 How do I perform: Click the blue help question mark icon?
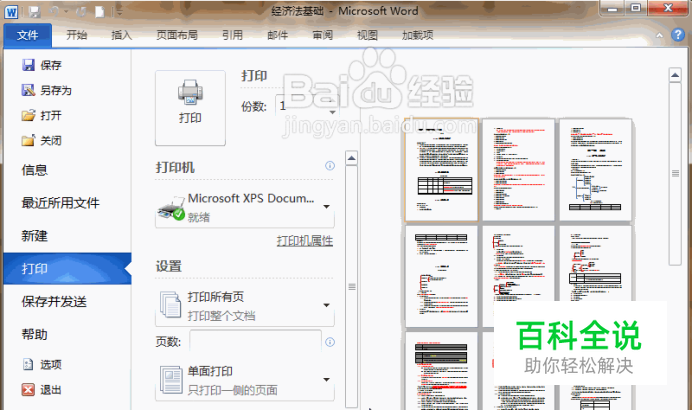tap(678, 35)
